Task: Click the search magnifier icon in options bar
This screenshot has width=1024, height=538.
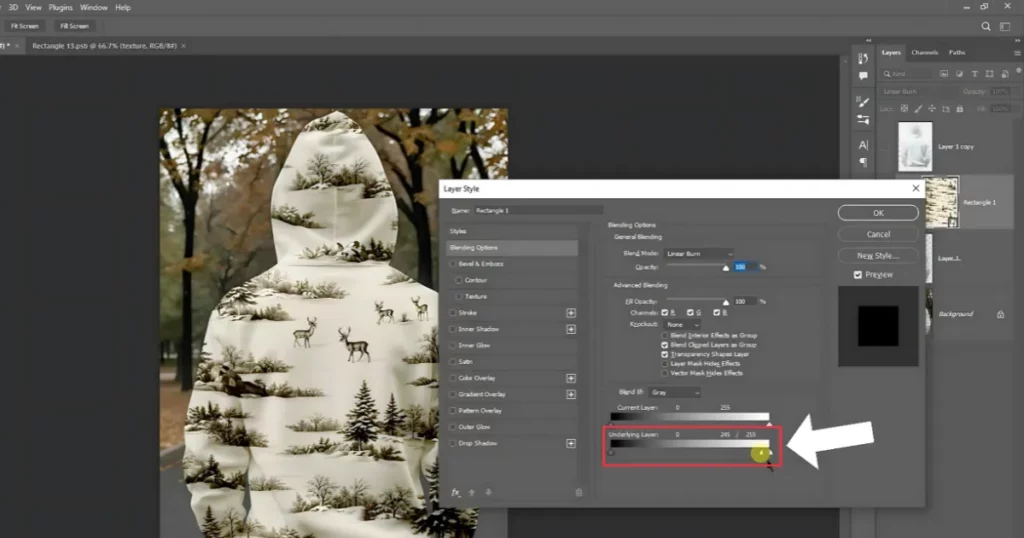Action: [x=985, y=26]
